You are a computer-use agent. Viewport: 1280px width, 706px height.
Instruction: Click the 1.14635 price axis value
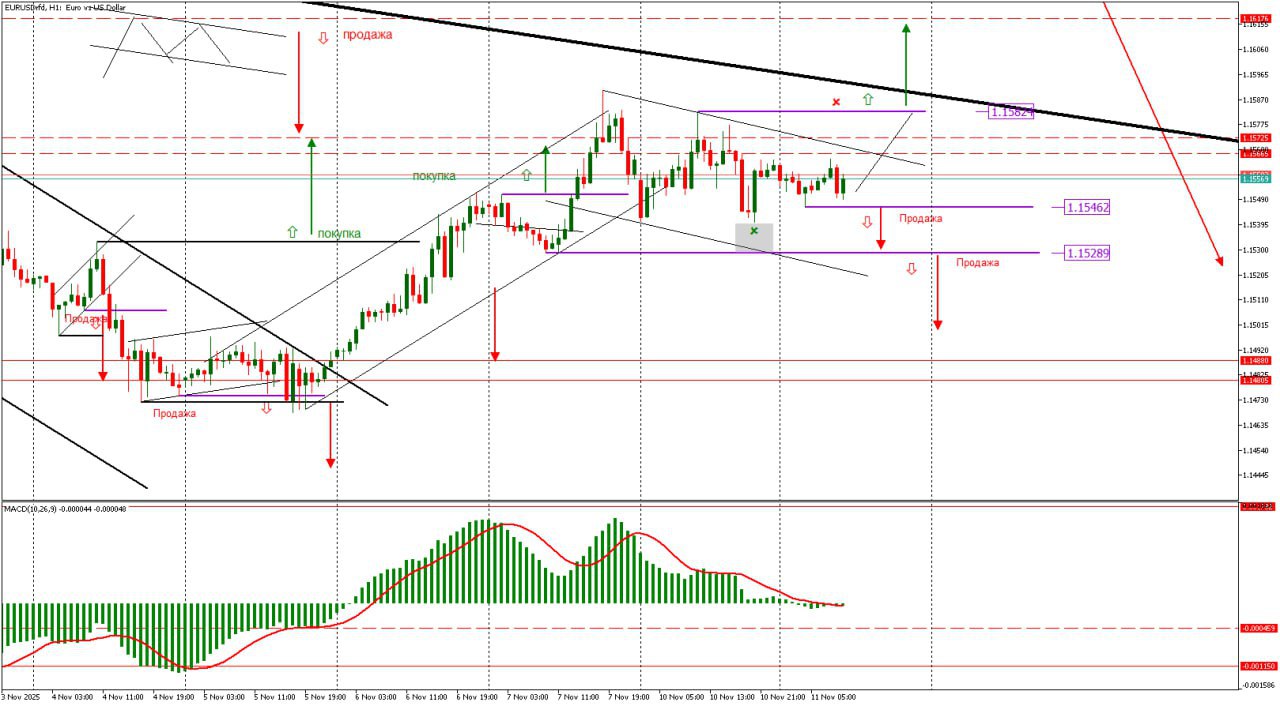[1255, 425]
